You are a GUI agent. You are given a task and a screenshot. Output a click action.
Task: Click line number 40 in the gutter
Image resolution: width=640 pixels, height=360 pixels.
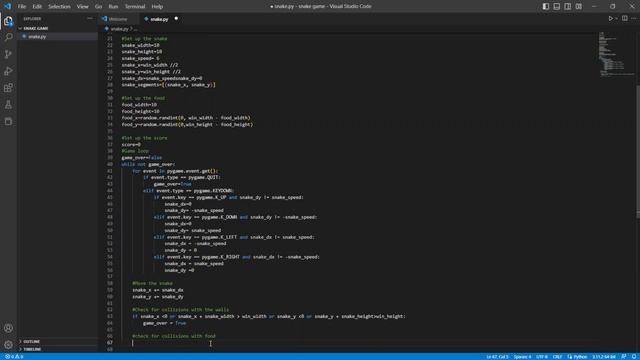tap(109, 164)
